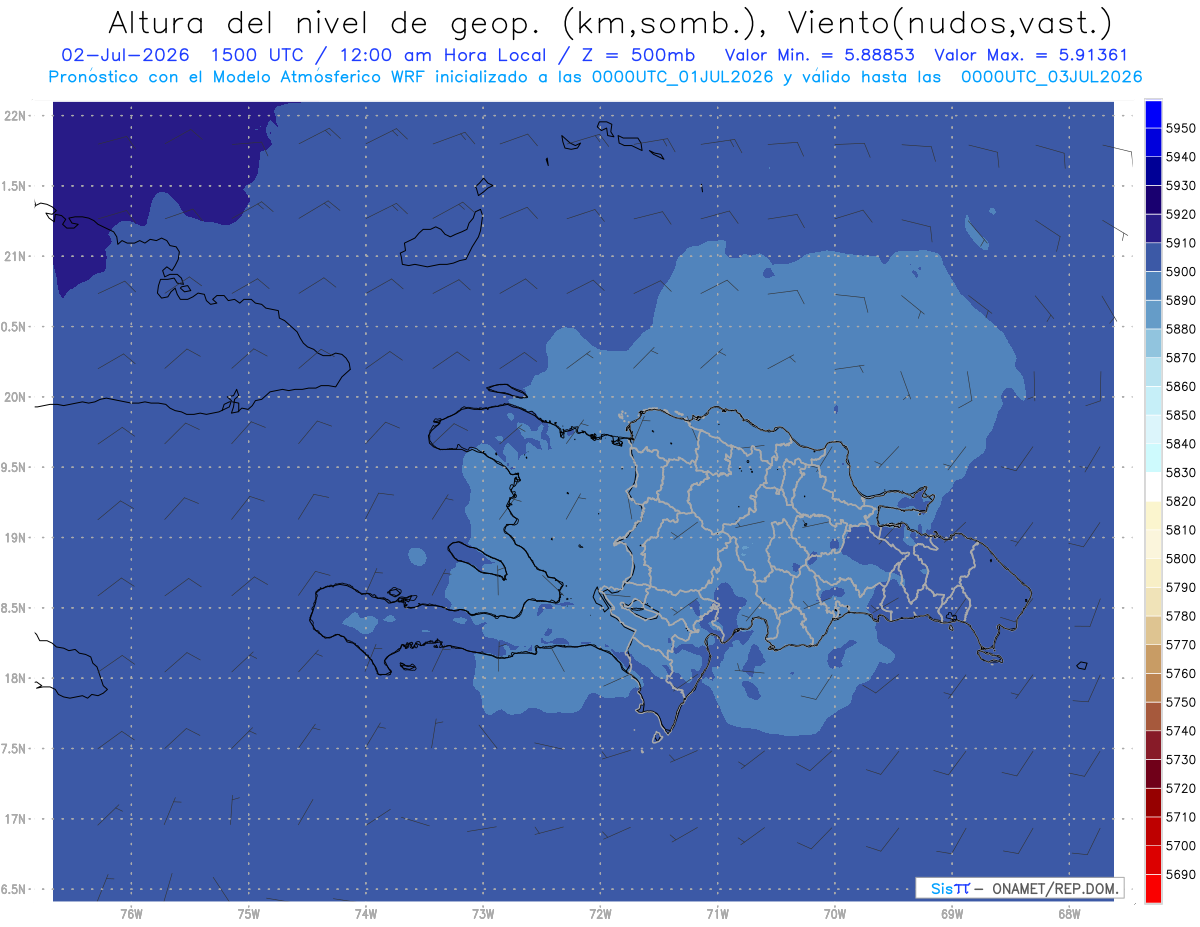Image resolution: width=1200 pixels, height=927 pixels.
Task: Click the '69W' longitude label
Action: 952,914
